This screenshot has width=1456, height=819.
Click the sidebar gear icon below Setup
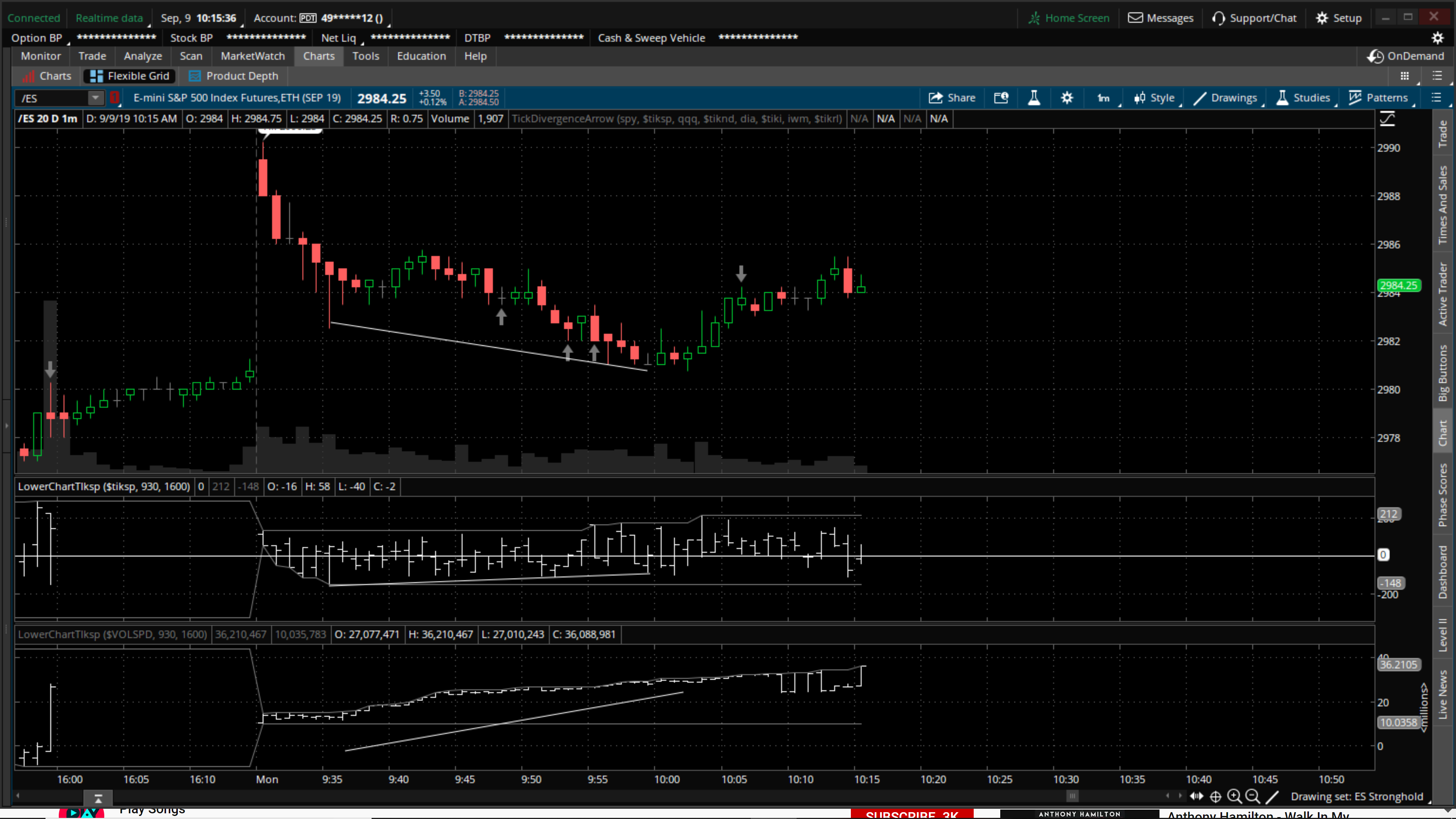[x=1437, y=38]
